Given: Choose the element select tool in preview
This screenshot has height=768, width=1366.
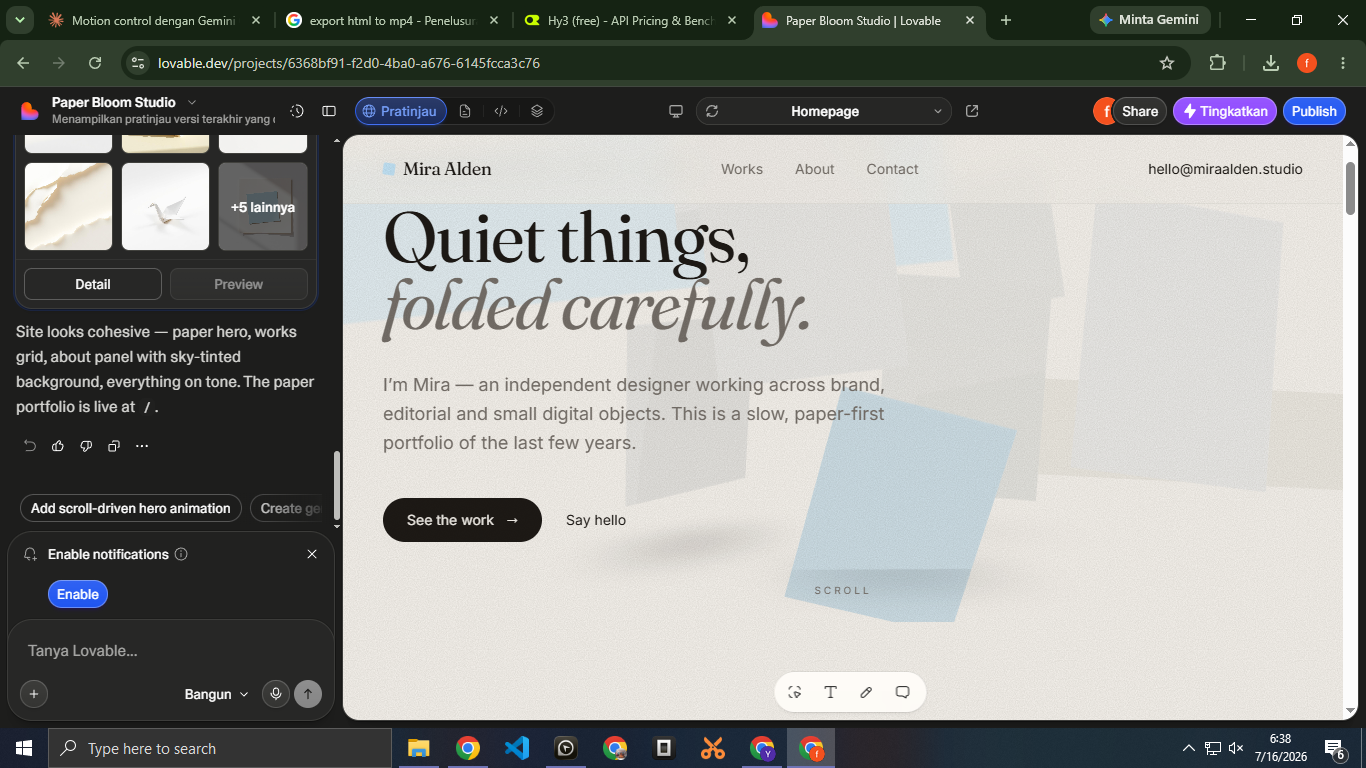Looking at the screenshot, I should pos(795,692).
